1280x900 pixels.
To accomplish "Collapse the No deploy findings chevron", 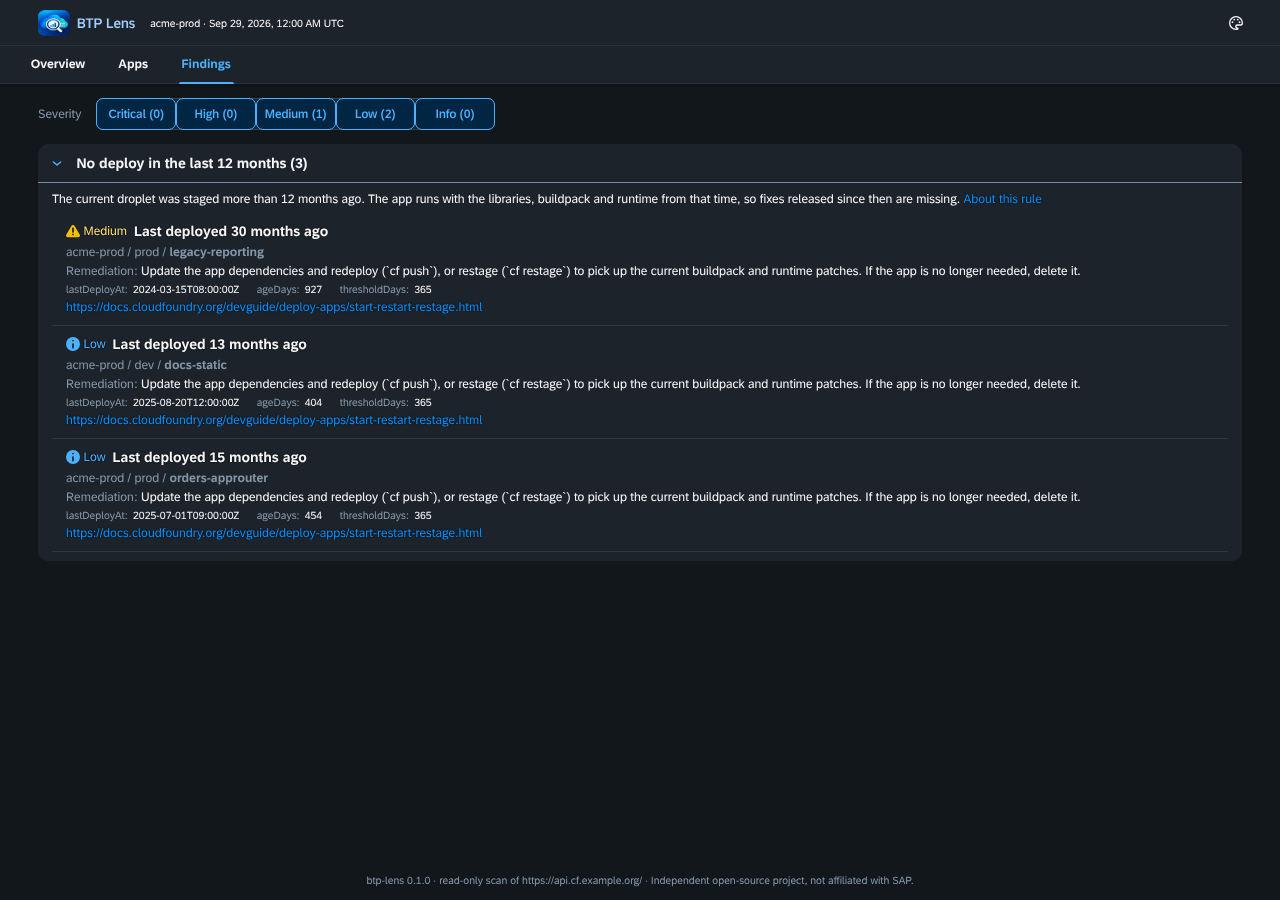I will point(57,163).
